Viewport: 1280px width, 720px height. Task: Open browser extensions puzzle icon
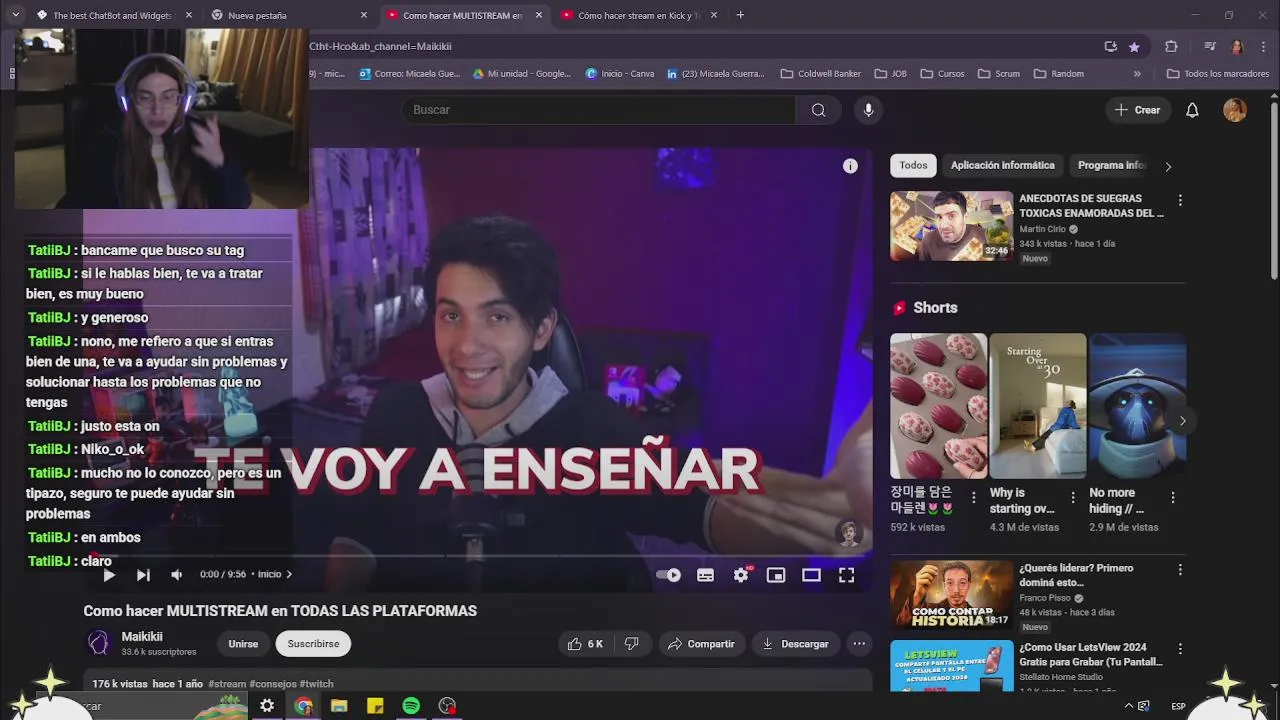(x=1171, y=47)
